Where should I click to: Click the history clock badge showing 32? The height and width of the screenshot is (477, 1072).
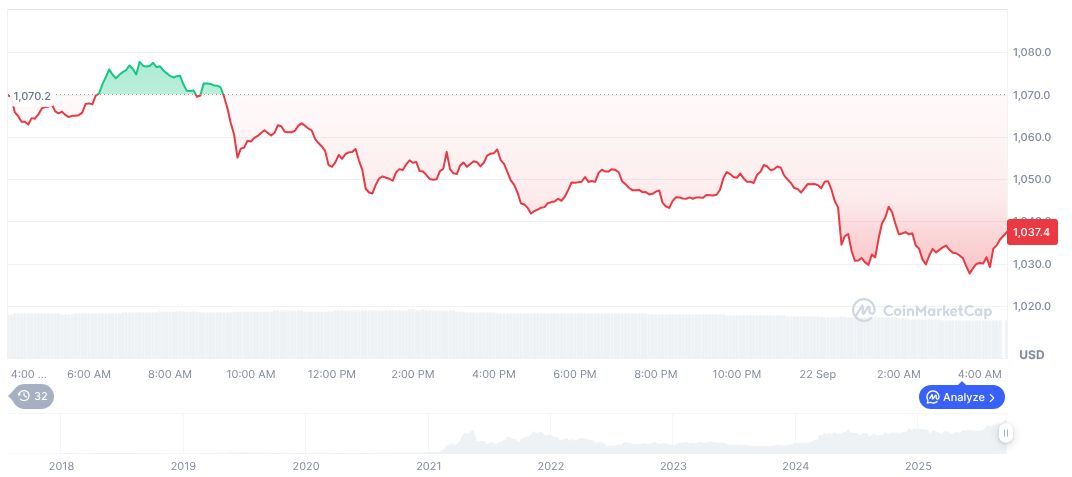tap(32, 396)
